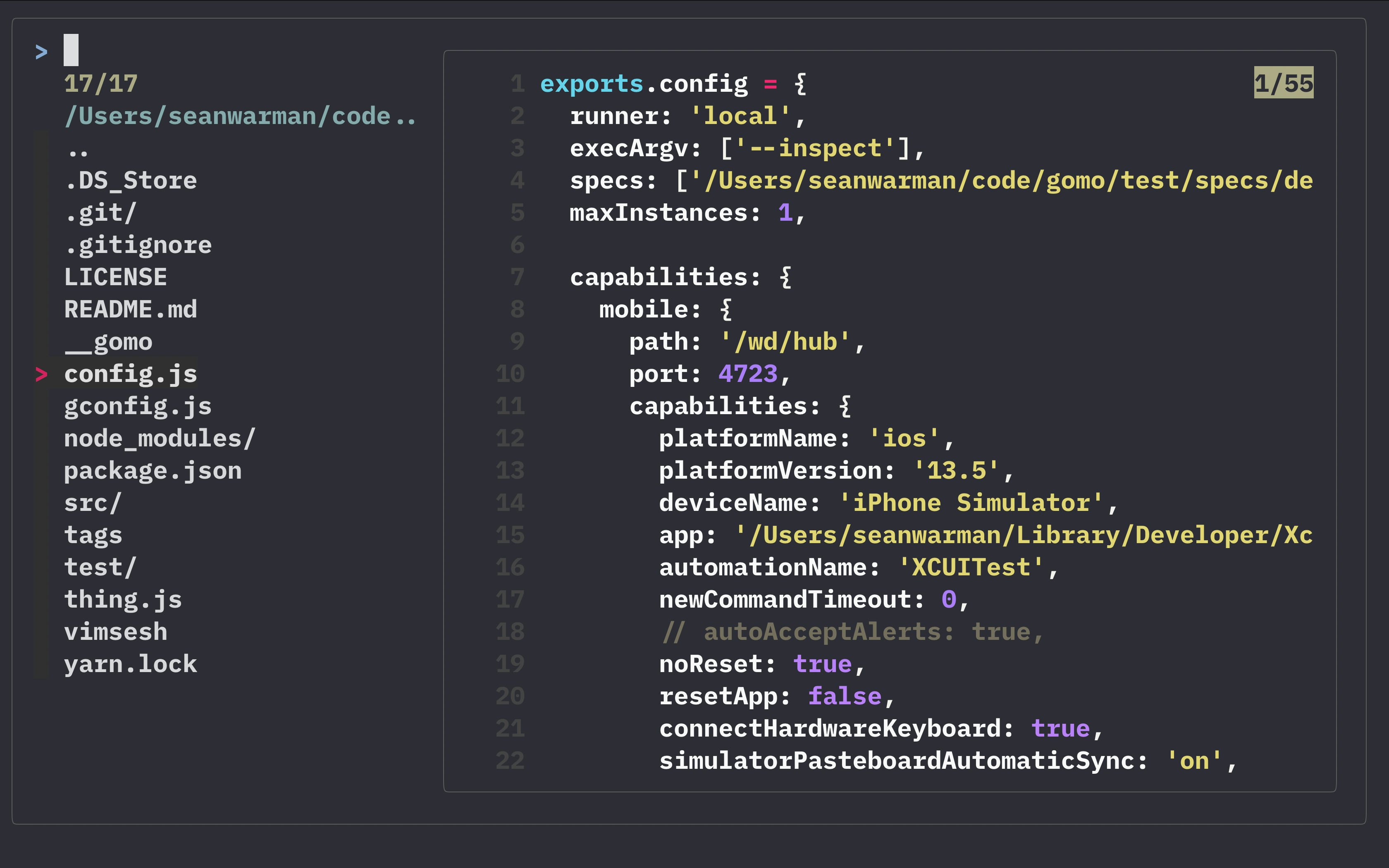Click the red selection pointer beside config.js
Image resolution: width=1389 pixels, height=868 pixels.
point(41,374)
